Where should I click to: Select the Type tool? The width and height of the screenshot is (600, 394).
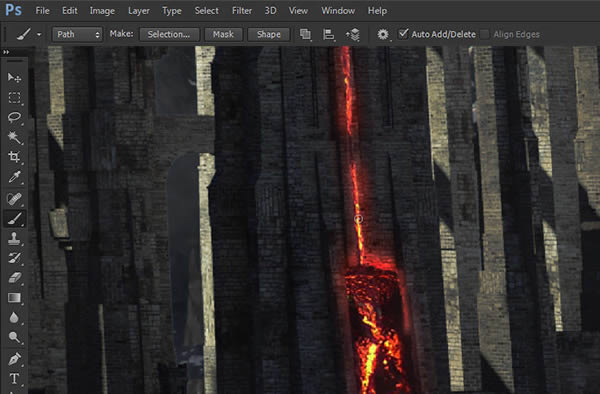tap(14, 379)
